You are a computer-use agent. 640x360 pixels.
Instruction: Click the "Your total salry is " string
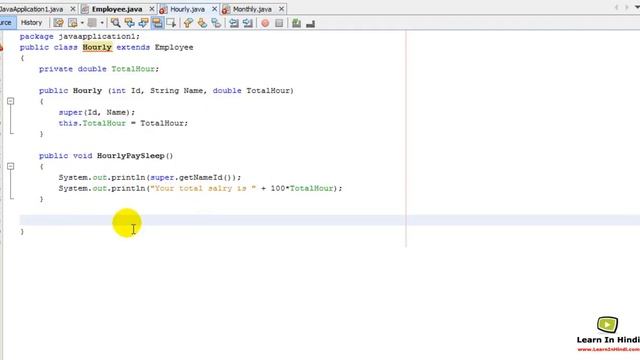click(x=204, y=189)
